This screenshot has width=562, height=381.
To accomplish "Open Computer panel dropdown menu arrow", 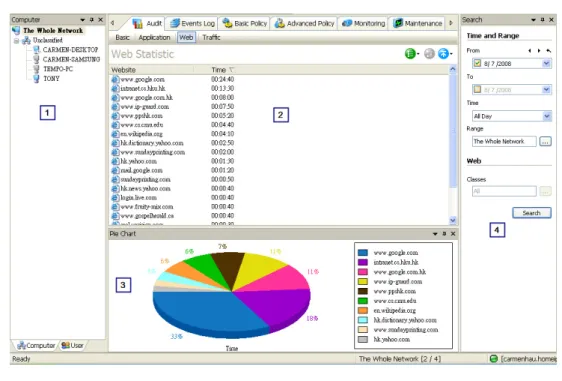I will click(82, 20).
